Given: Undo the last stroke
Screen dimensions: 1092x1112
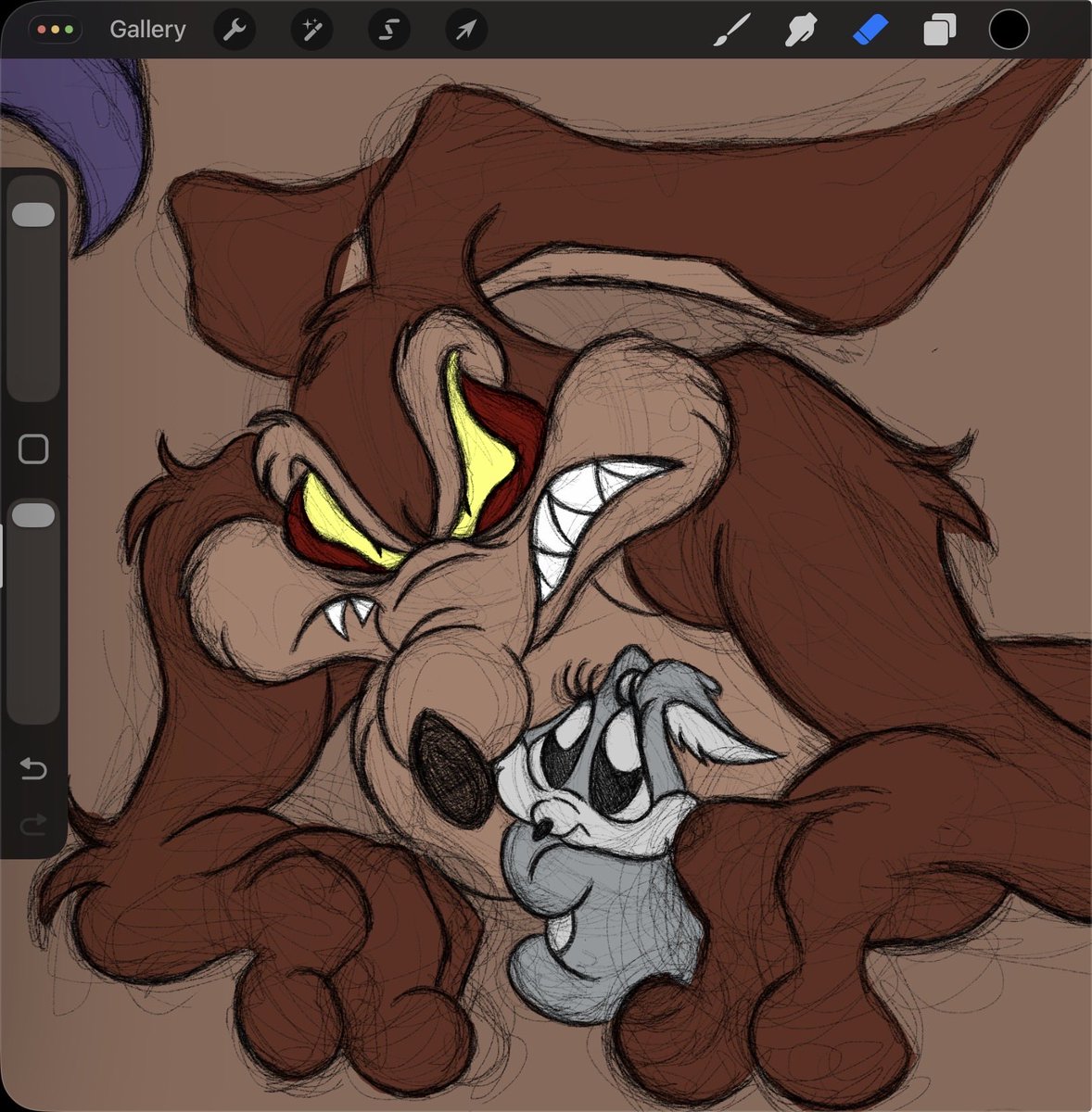Looking at the screenshot, I should click(x=33, y=769).
